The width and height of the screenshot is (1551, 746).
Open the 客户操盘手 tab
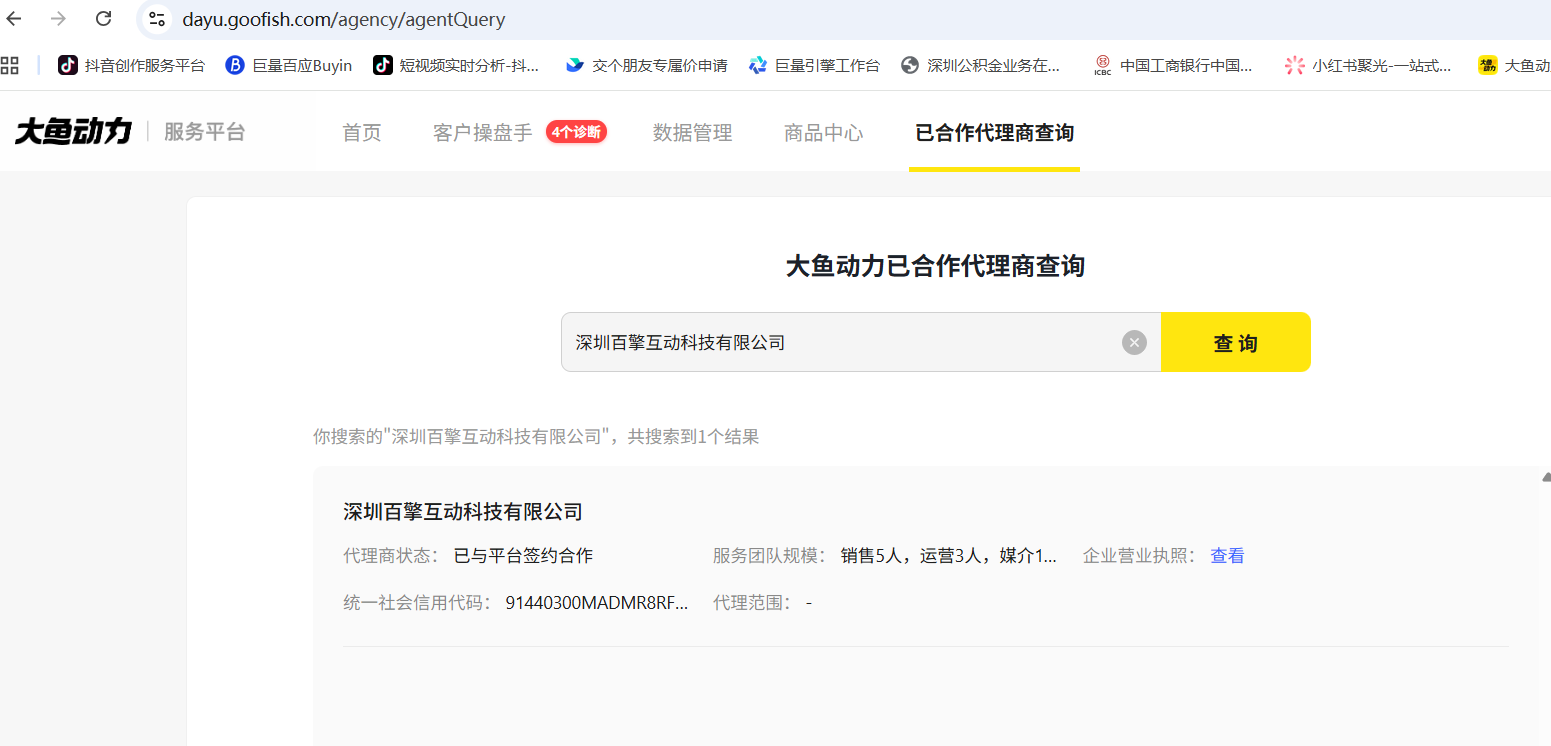pyautogui.click(x=483, y=133)
